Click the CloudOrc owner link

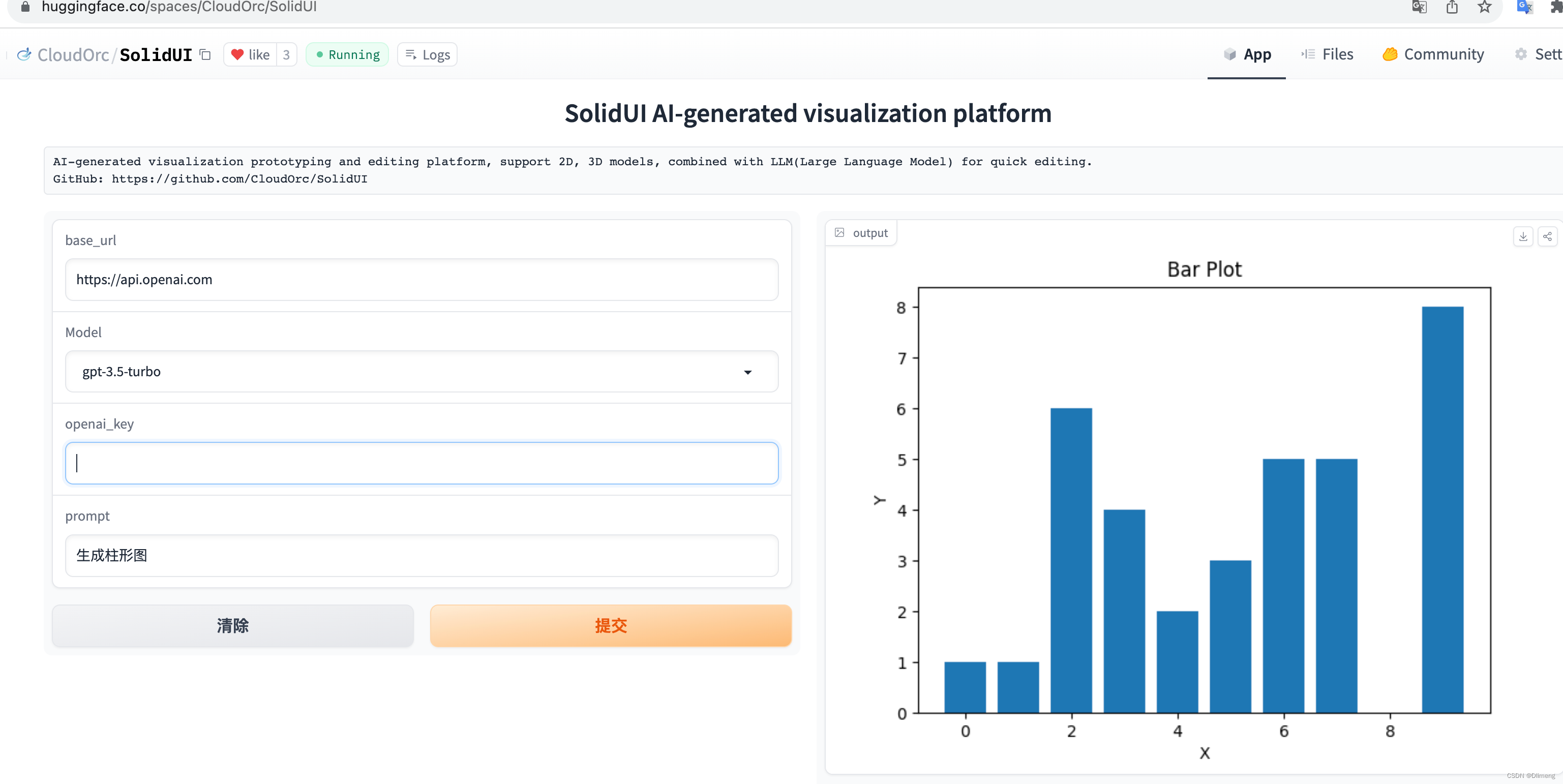pyautogui.click(x=73, y=54)
